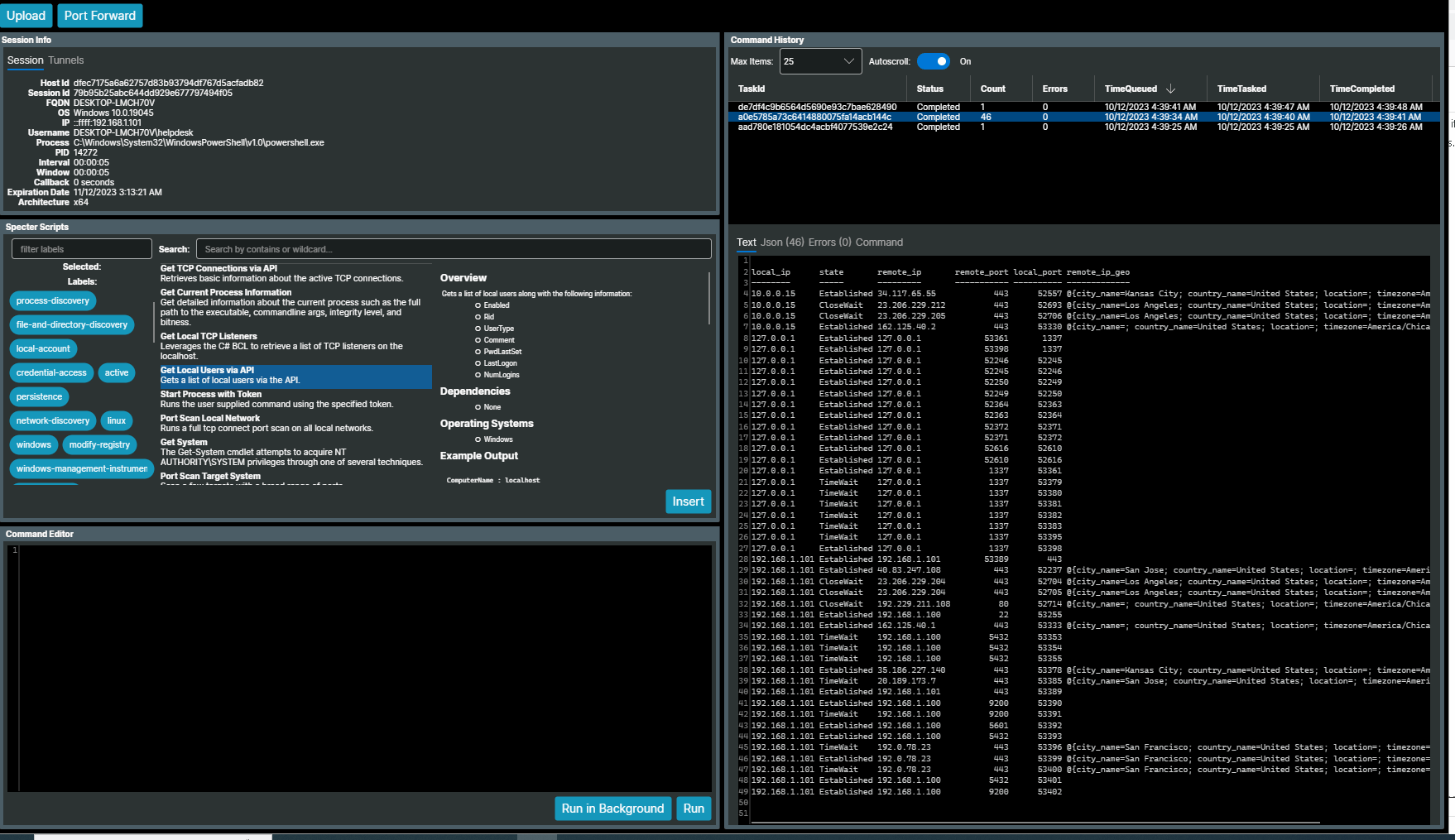Select task row aad780e181054dc4acbf4077539e2c24
The height and width of the screenshot is (840, 1455).
(1084, 127)
